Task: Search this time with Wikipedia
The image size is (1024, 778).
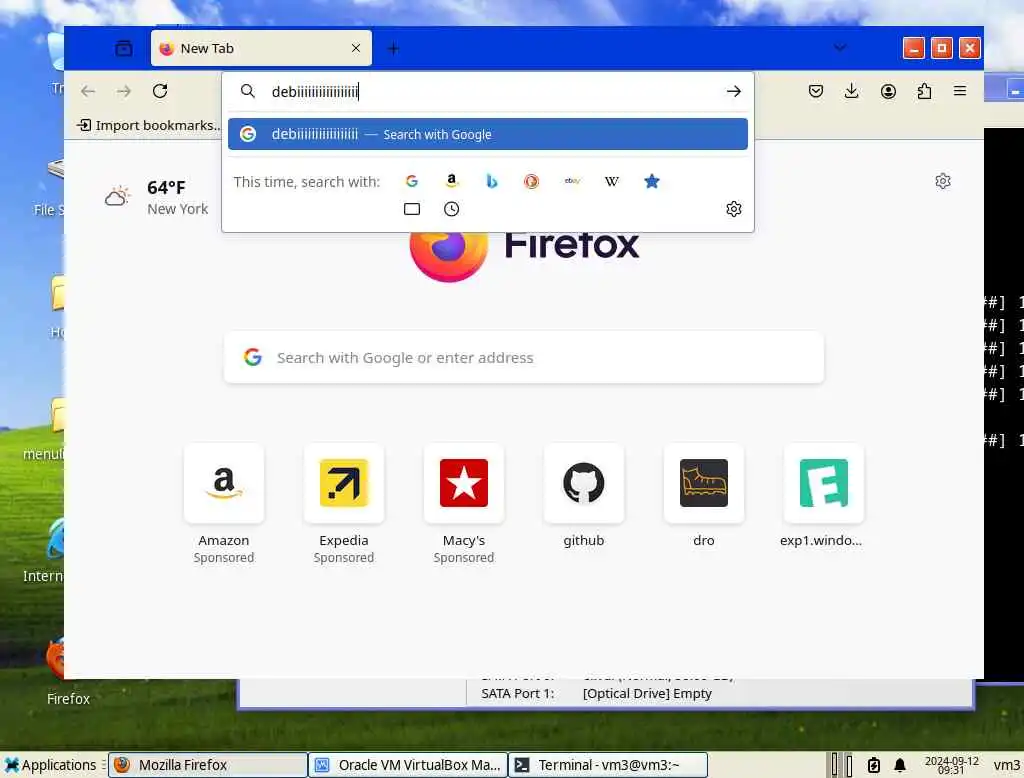Action: coord(612,181)
